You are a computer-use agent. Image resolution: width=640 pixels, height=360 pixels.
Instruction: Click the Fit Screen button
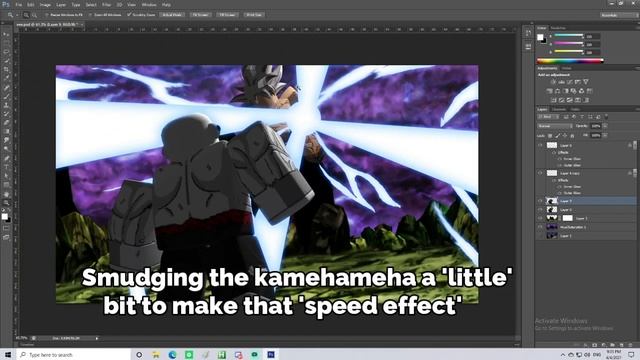point(200,15)
